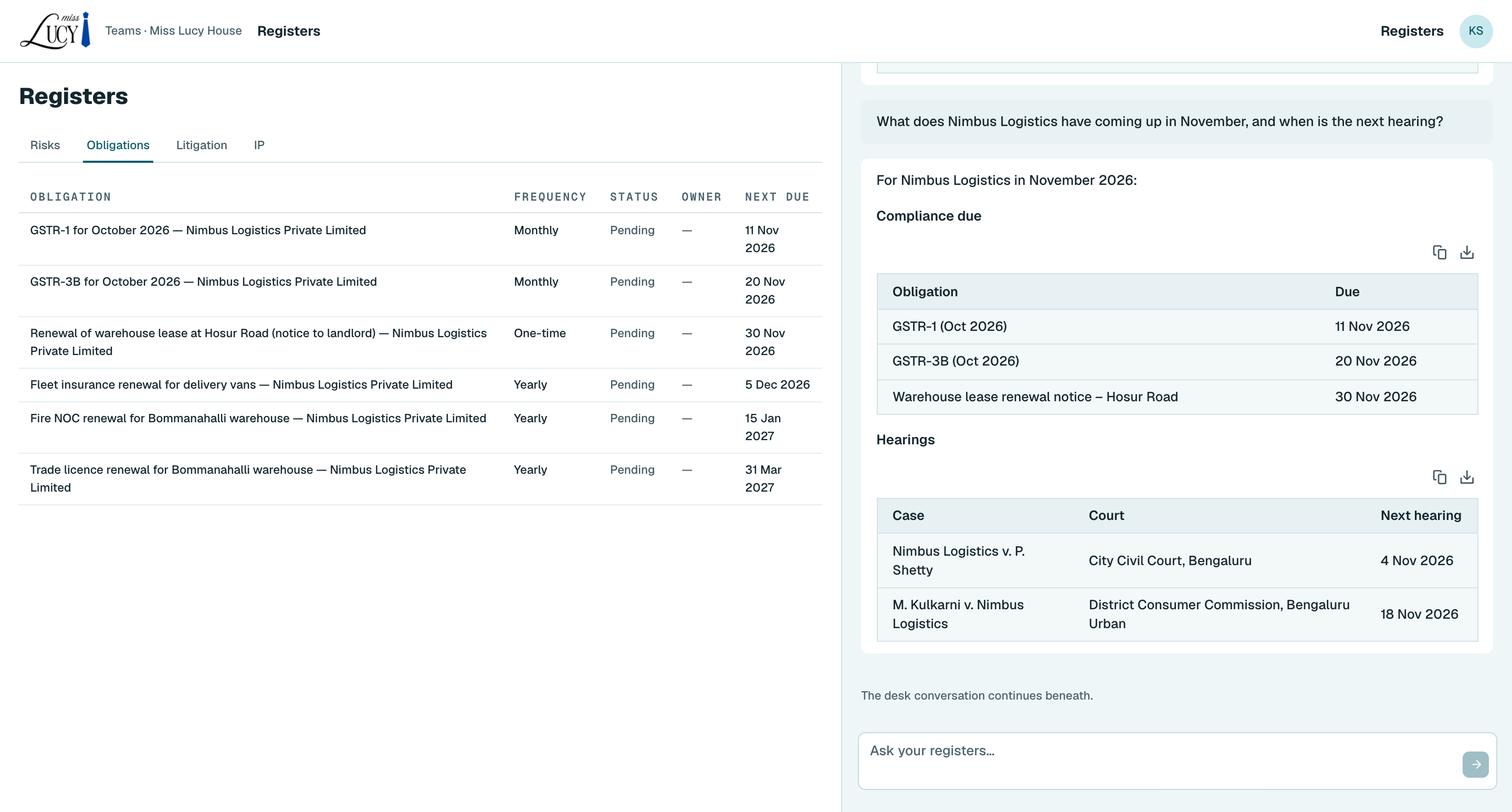Image resolution: width=1512 pixels, height=812 pixels.
Task: Open GSTR-1 for October 2026 obligation
Action: [x=420, y=239]
